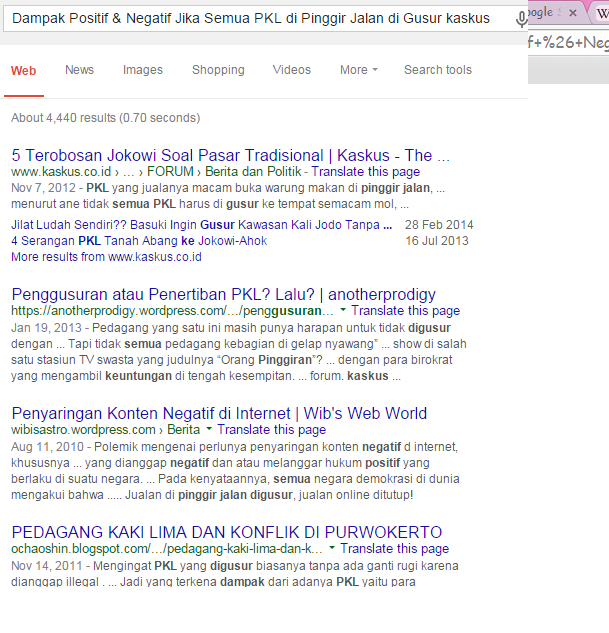Screen dimensions: 609x633
Task: Click the snippet date 'Nov 7, 2012'
Action: [x=43, y=188]
